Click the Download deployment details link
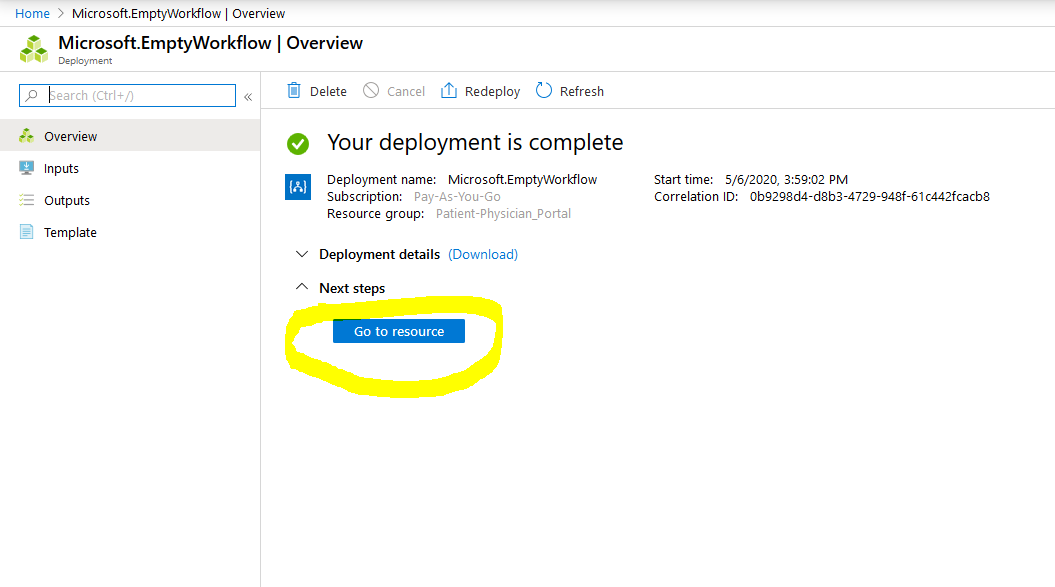Viewport: 1055px width, 587px height. coord(483,254)
